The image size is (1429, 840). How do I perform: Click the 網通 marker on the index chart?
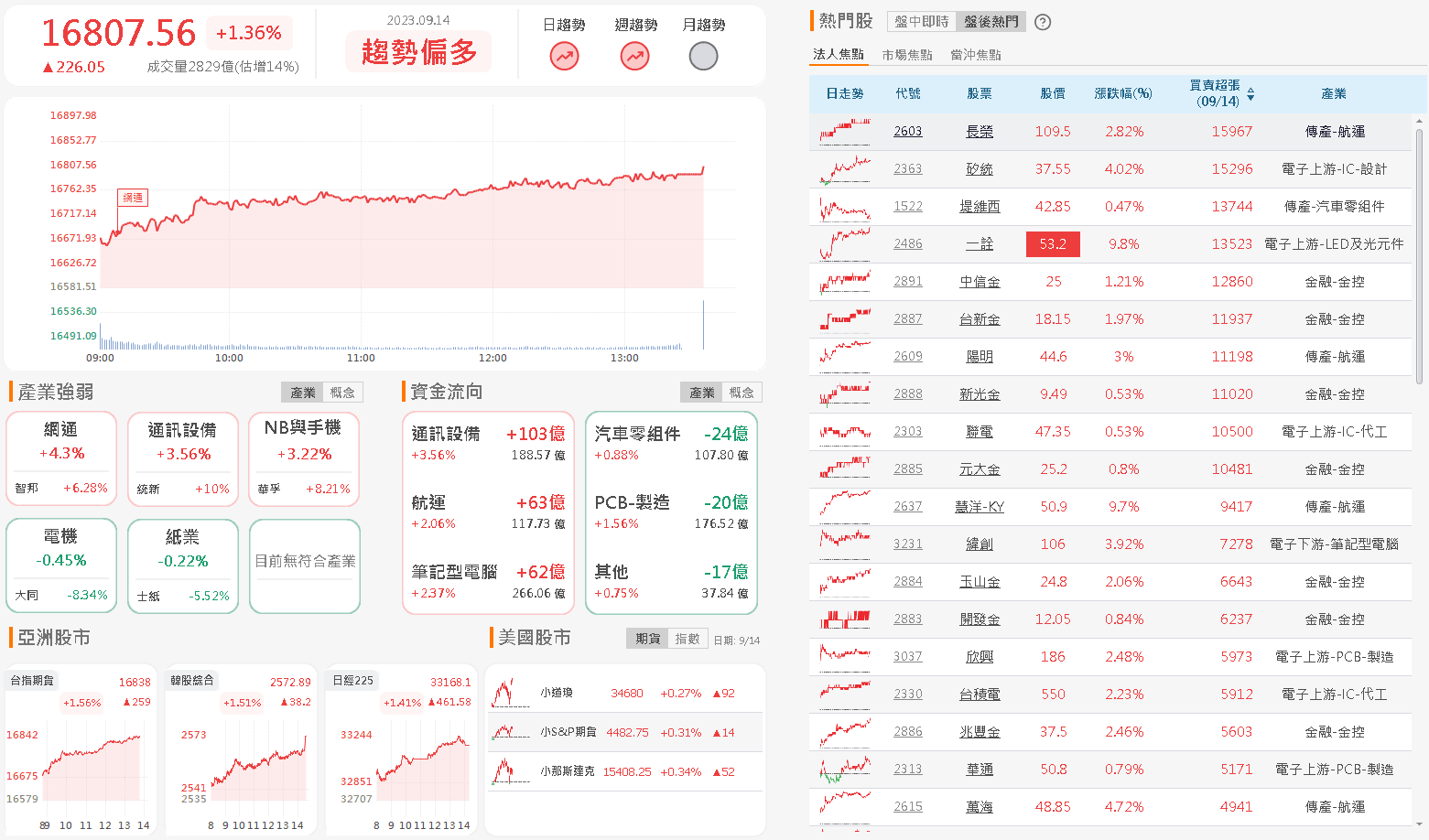[x=133, y=198]
